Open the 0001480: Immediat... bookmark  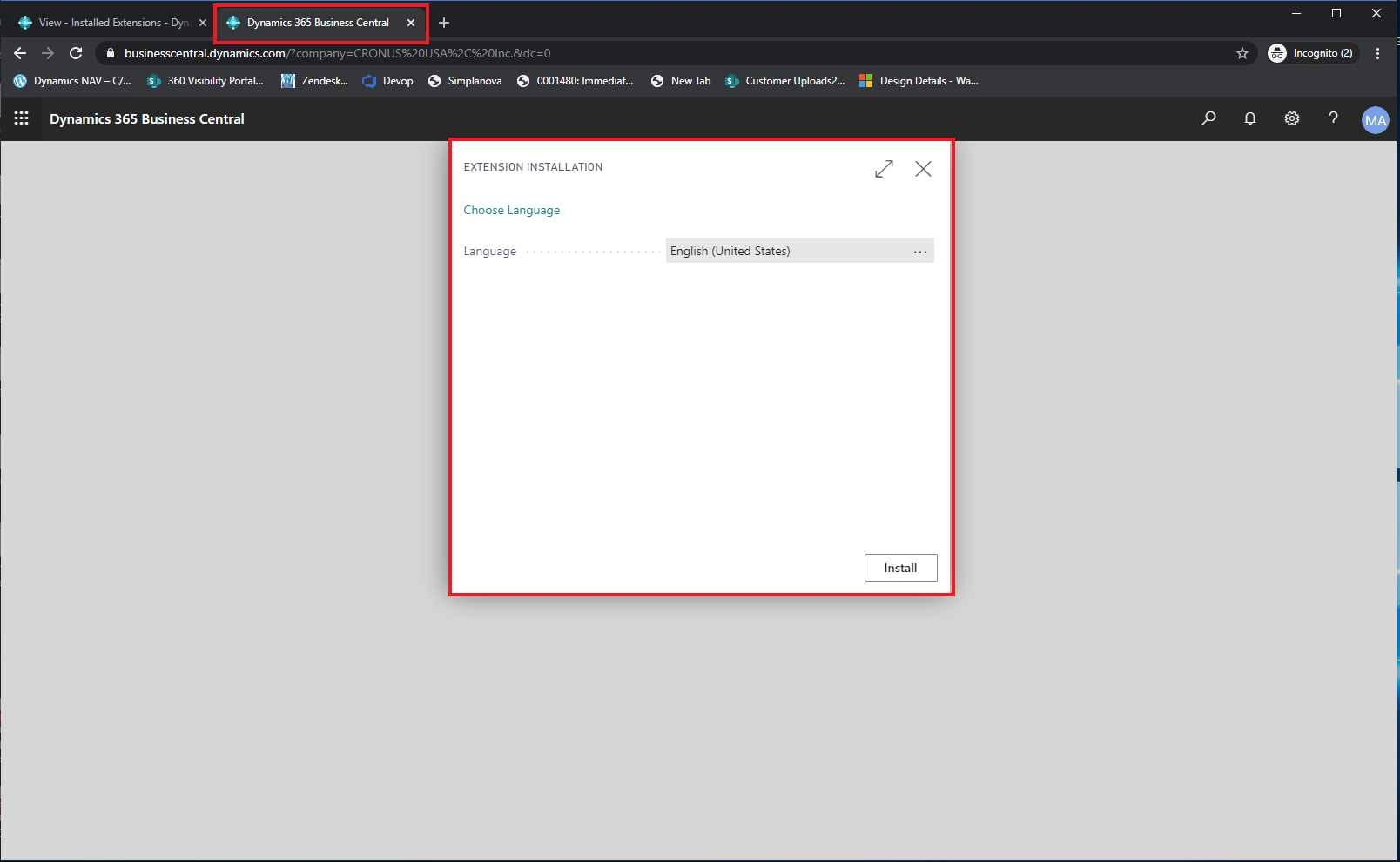575,81
